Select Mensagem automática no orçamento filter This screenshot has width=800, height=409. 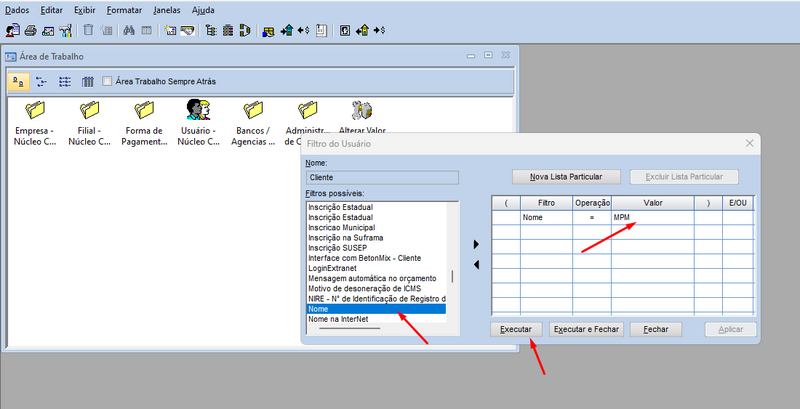tap(376, 278)
